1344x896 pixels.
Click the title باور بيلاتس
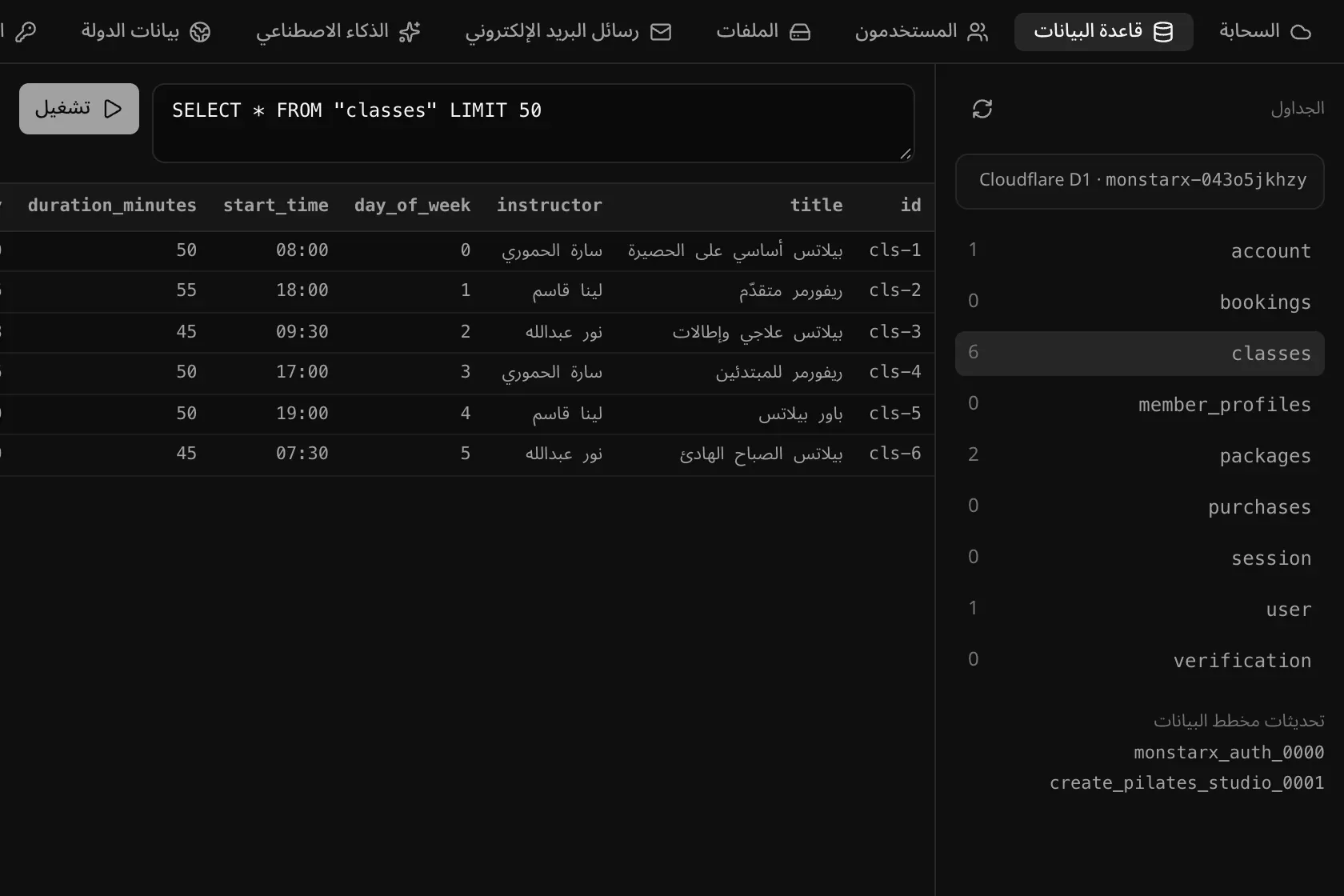[x=801, y=414]
